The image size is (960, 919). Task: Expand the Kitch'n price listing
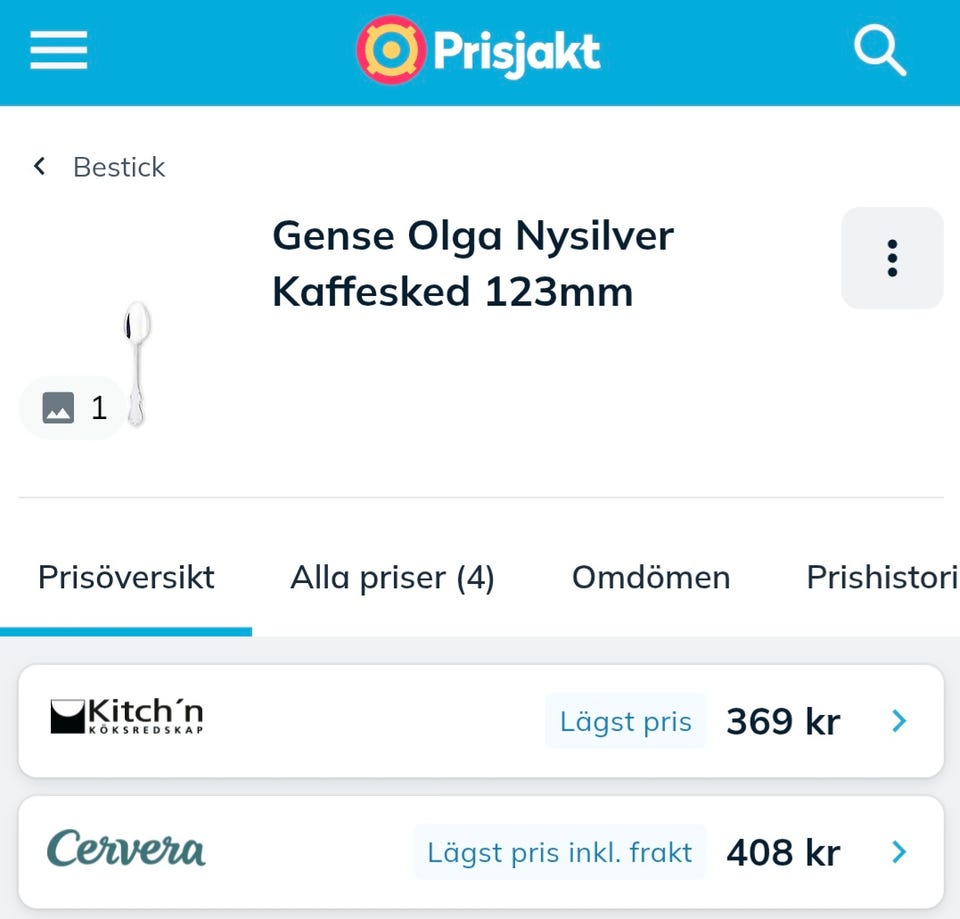coord(898,721)
